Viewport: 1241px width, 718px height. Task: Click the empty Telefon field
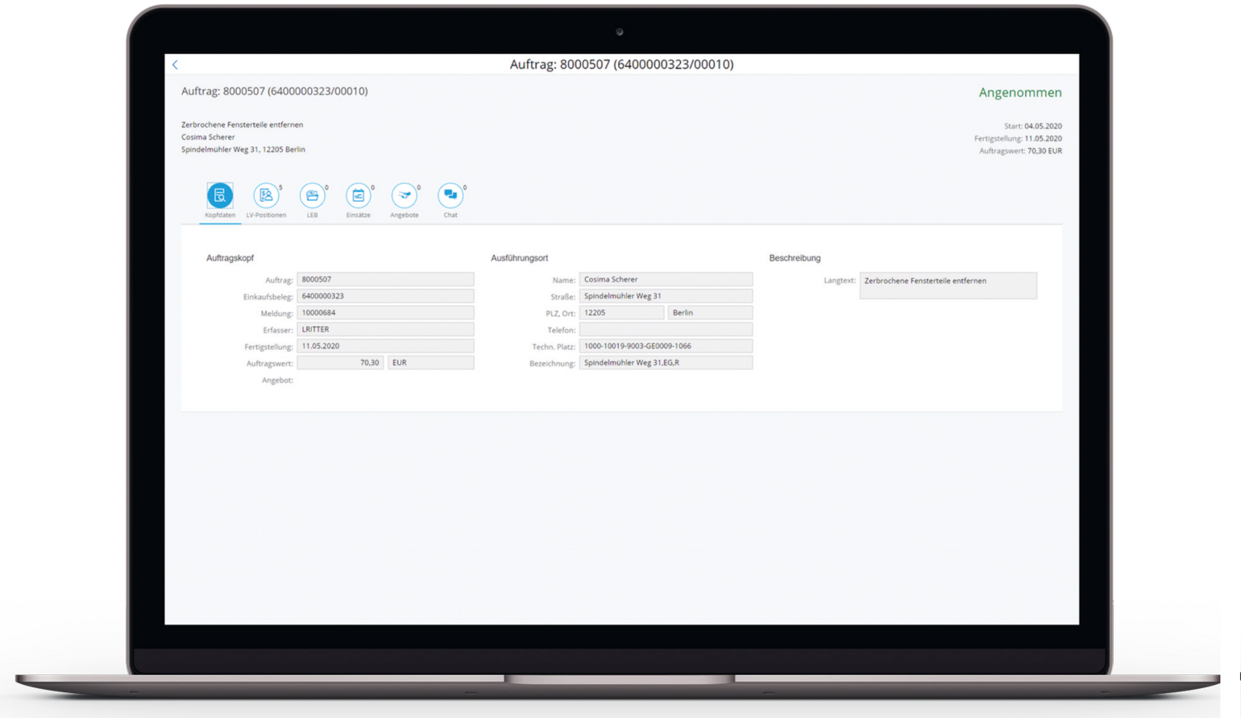click(x=665, y=329)
